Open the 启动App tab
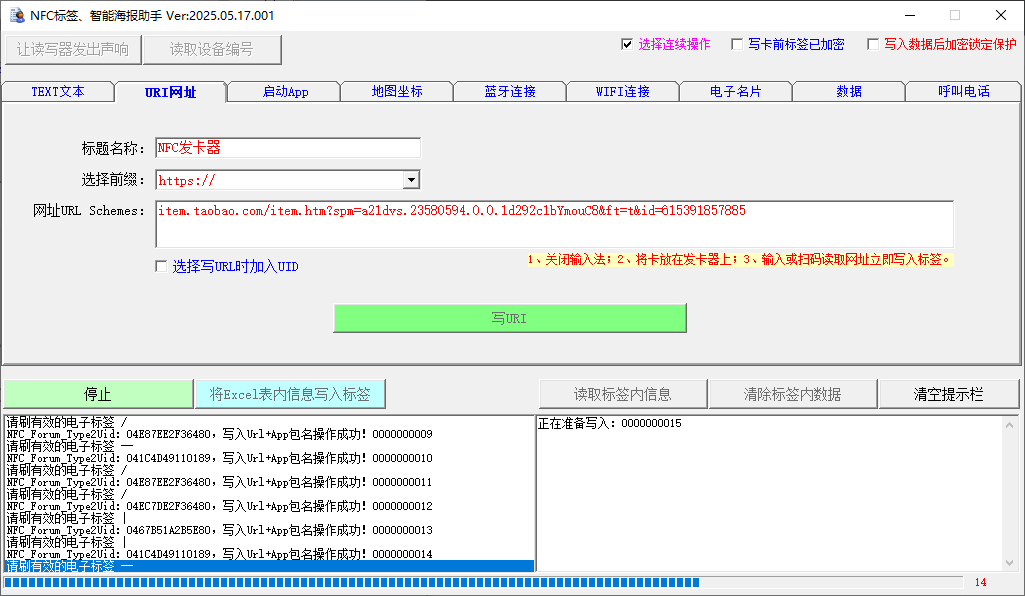 point(285,92)
